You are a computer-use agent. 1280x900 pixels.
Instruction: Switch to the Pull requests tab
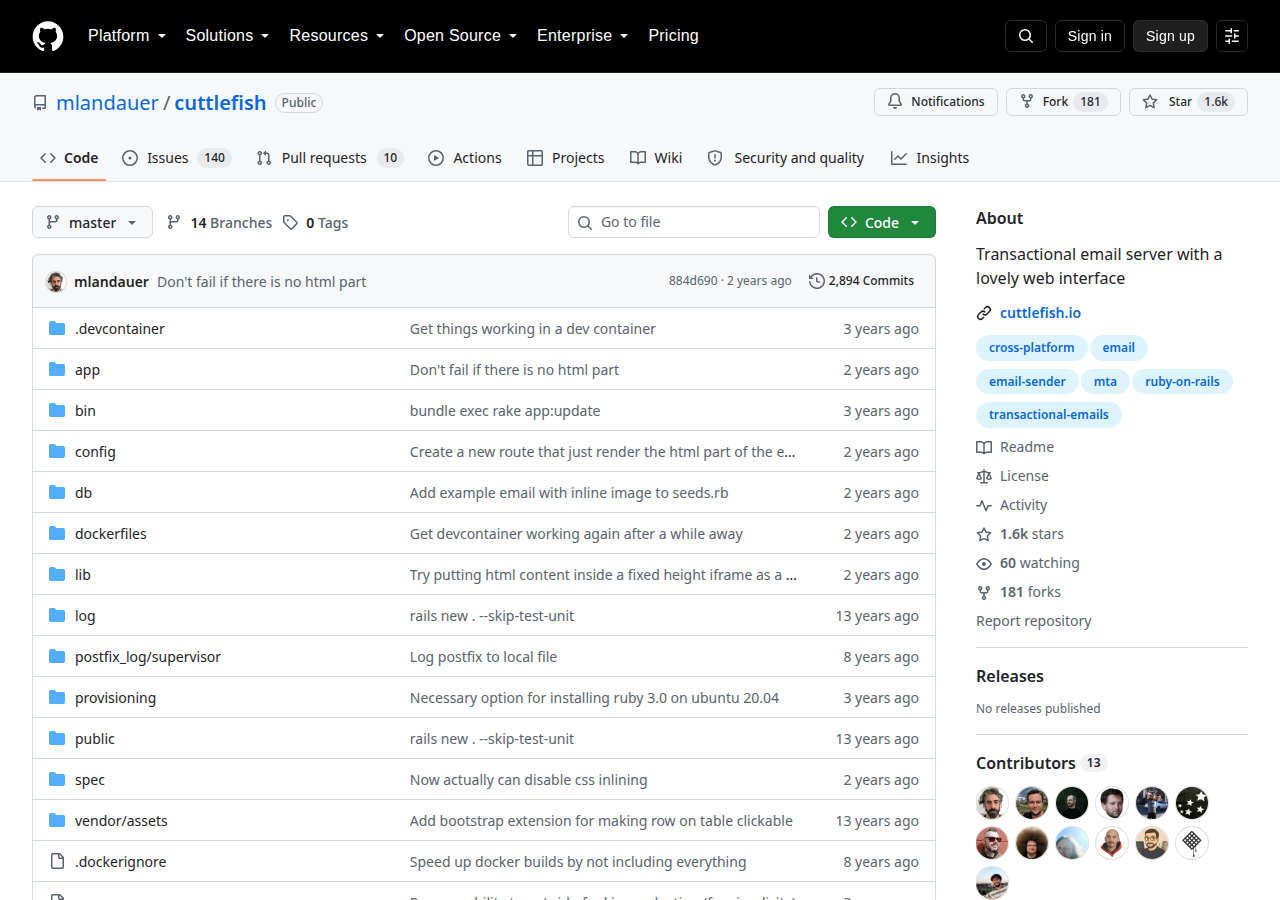click(328, 158)
